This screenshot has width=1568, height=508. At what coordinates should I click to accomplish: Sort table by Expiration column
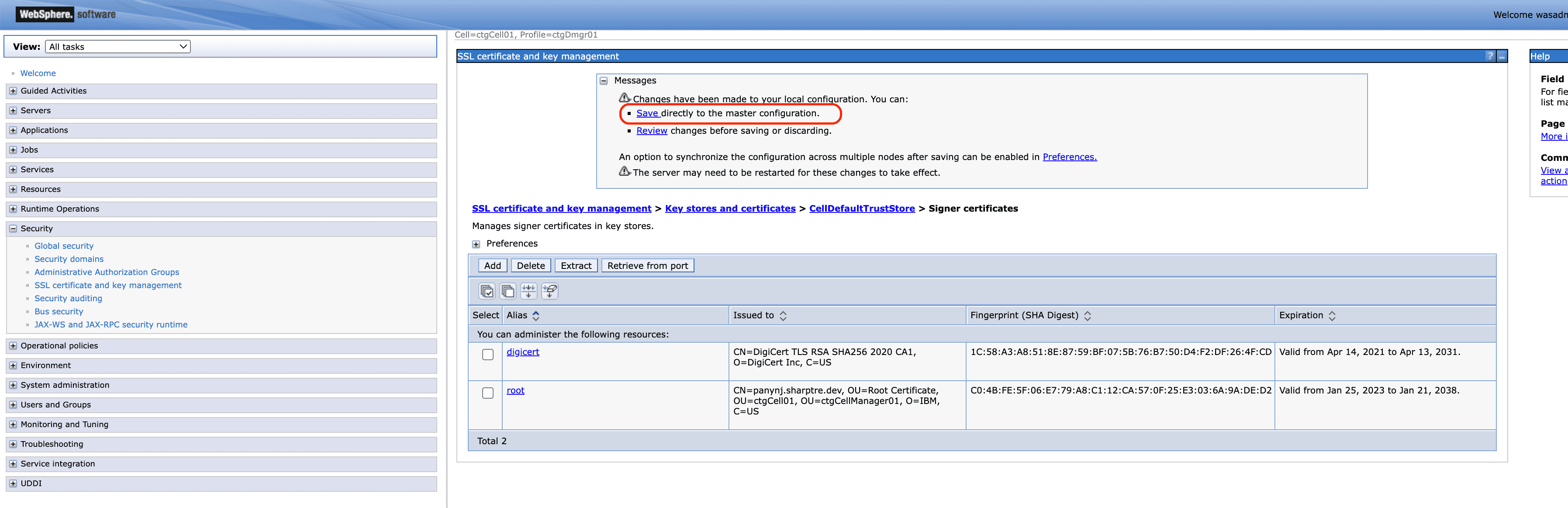(1332, 316)
